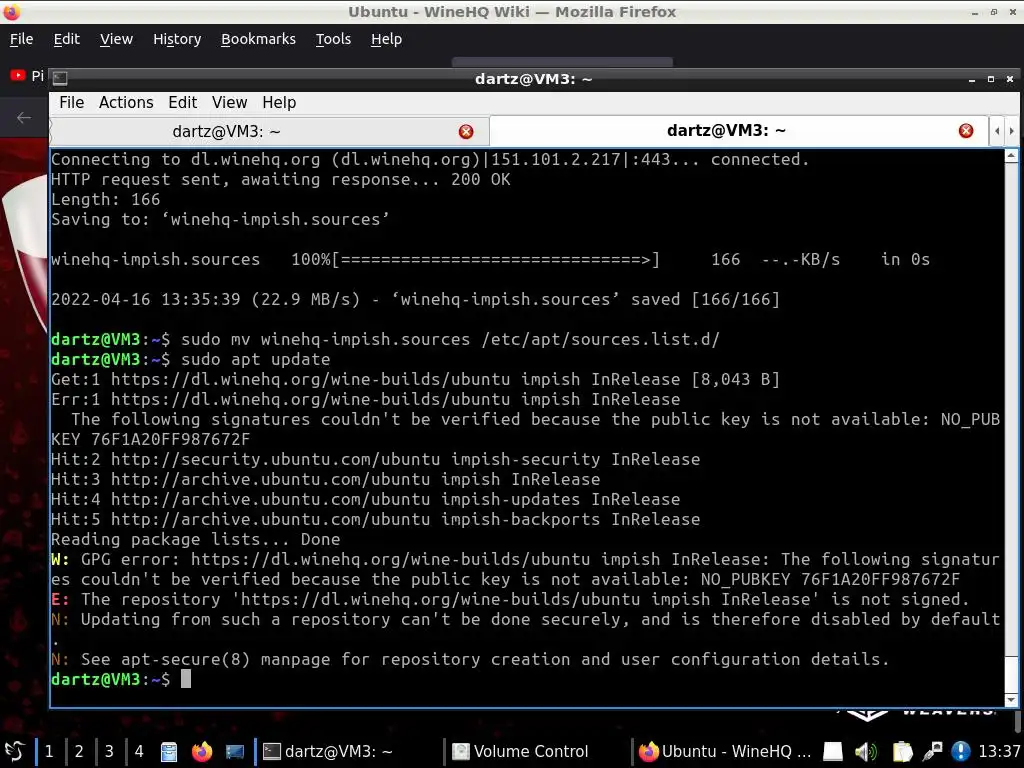Click the impish-security InRelease Hit:2 line

[376, 459]
